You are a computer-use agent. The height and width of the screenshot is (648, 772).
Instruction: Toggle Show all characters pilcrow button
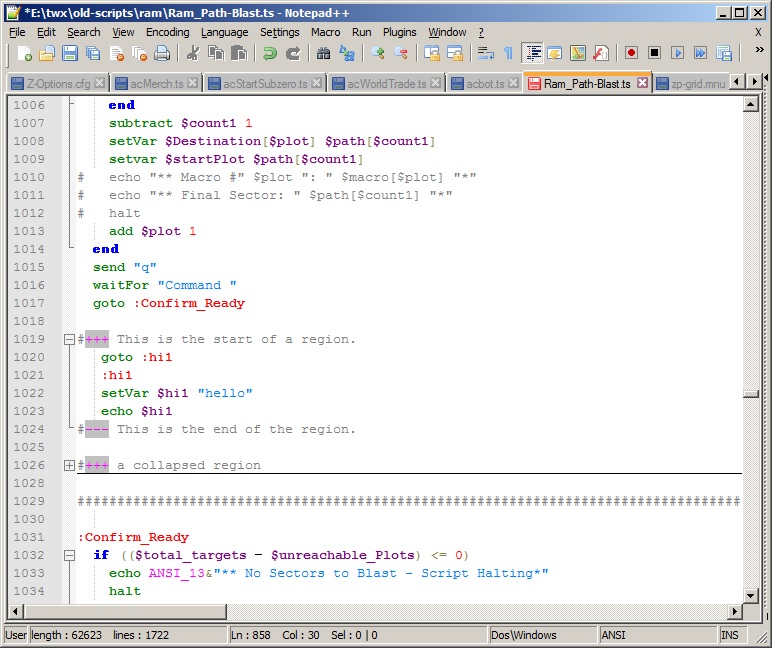click(508, 53)
